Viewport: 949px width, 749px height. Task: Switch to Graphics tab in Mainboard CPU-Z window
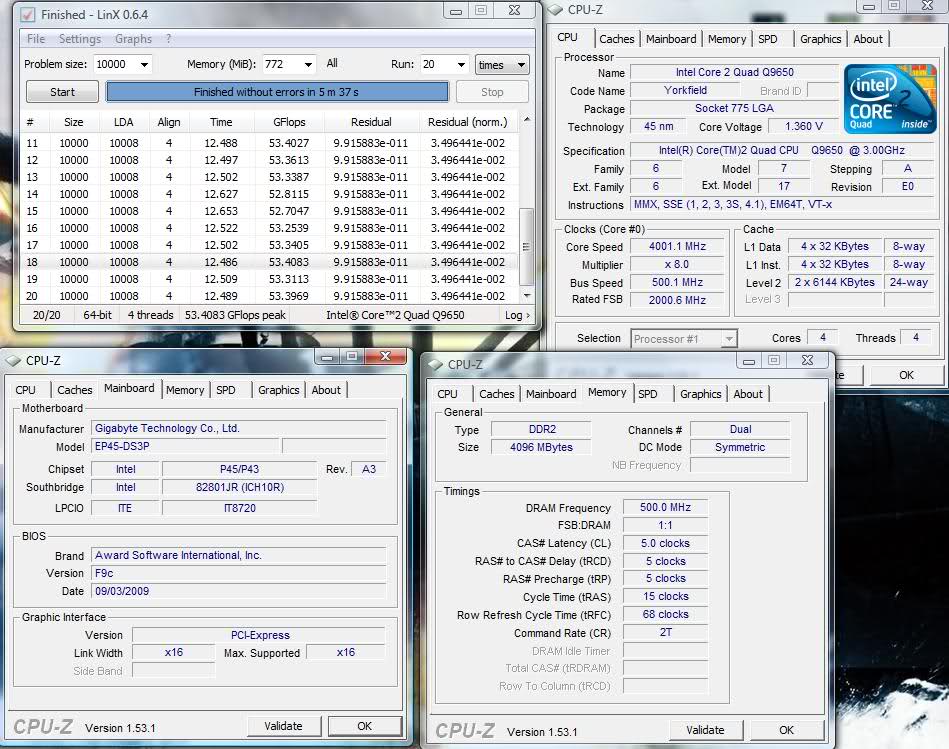pos(278,390)
